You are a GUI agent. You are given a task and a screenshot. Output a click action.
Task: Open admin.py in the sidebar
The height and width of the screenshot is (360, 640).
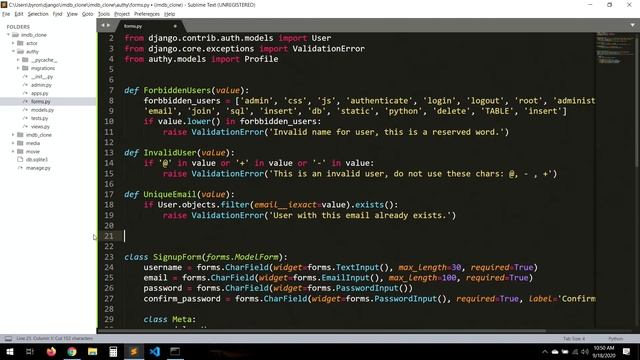click(41, 85)
